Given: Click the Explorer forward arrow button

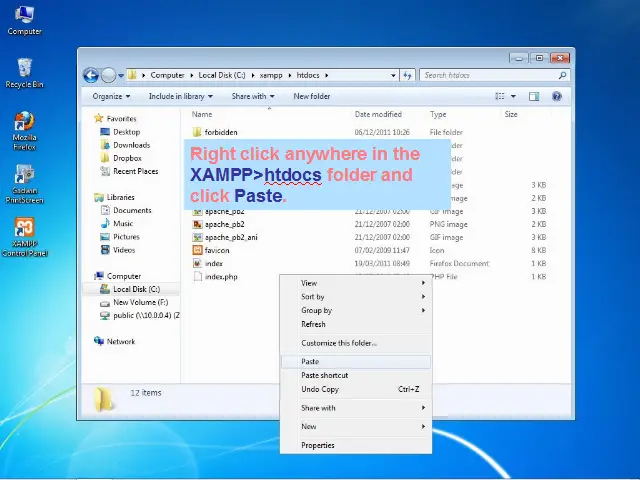Looking at the screenshot, I should 108,75.
